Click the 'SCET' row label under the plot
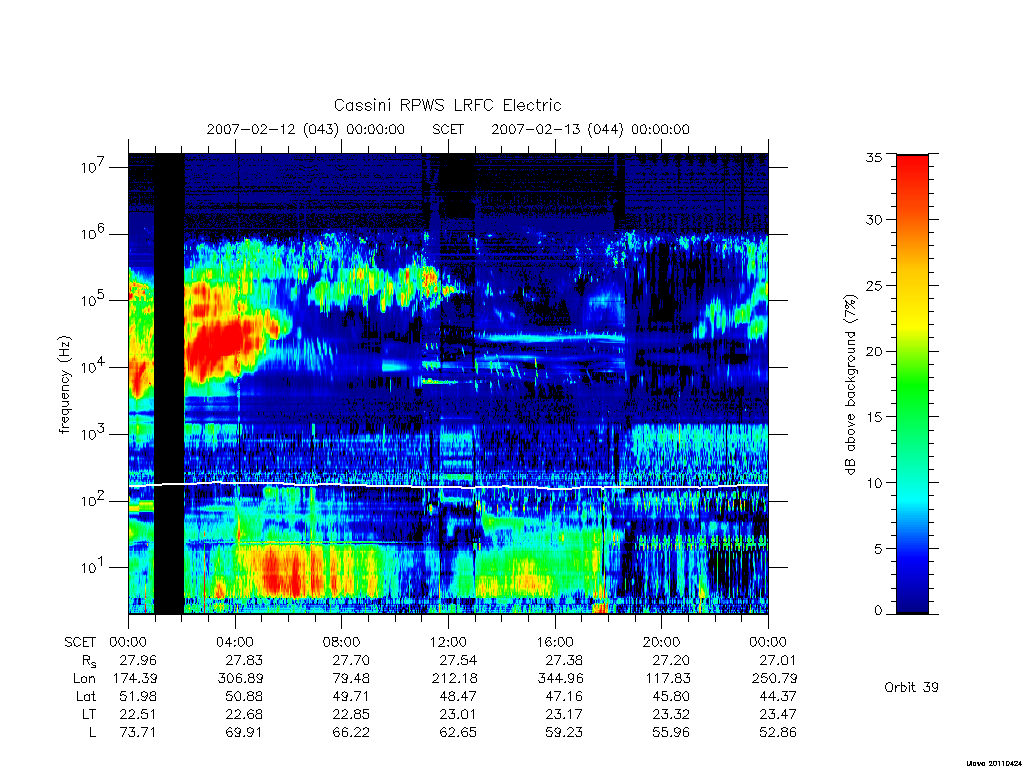This screenshot has height=768, width=1024. coord(80,642)
